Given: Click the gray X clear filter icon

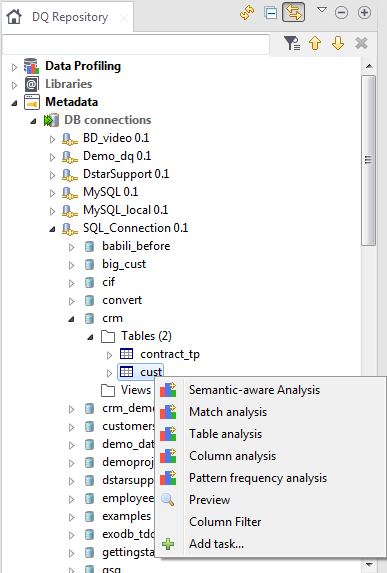Looking at the screenshot, I should tap(361, 43).
